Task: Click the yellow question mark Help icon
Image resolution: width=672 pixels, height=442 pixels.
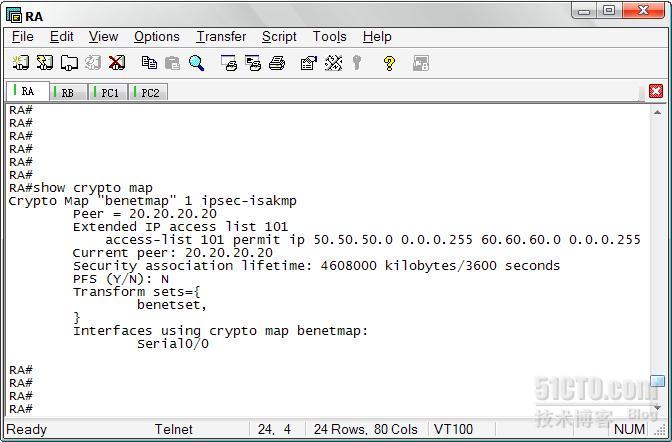Action: [x=389, y=63]
